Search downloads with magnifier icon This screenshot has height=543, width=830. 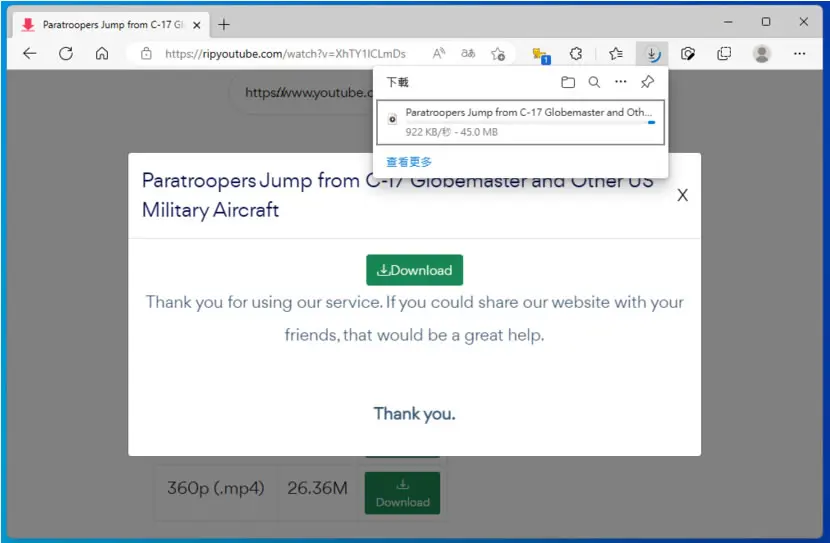594,82
